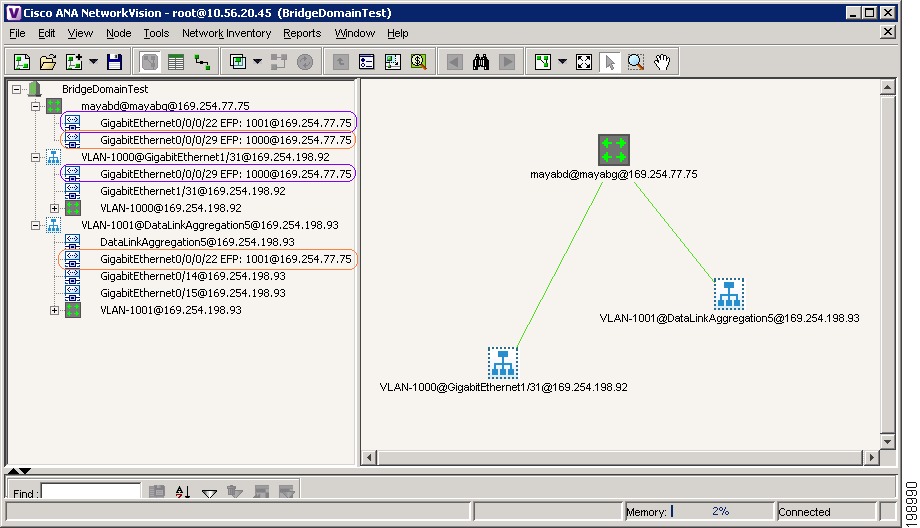Collapse the BridgeDomainTest root node
The height and width of the screenshot is (528, 920).
16,89
